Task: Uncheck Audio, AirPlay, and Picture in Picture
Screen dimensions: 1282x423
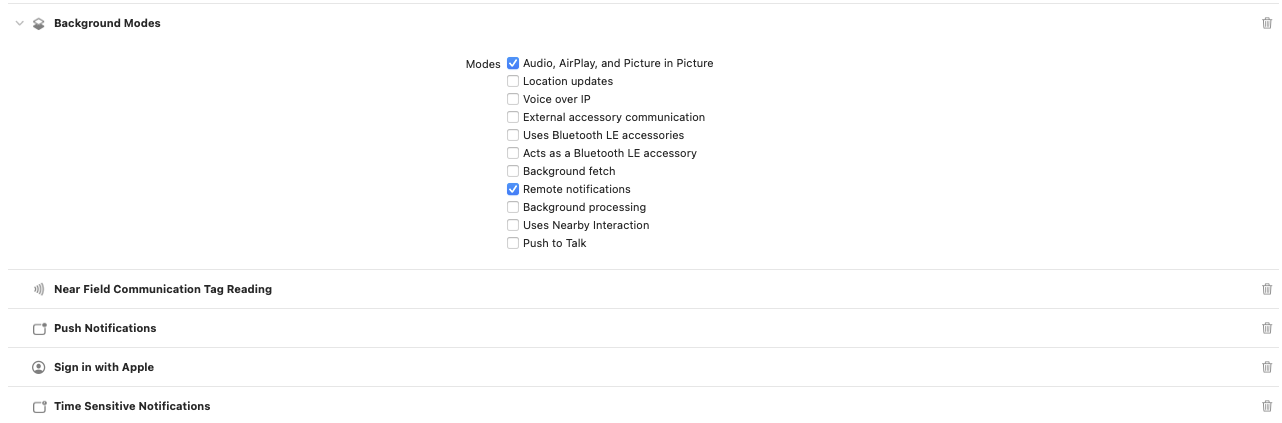Action: pos(513,63)
